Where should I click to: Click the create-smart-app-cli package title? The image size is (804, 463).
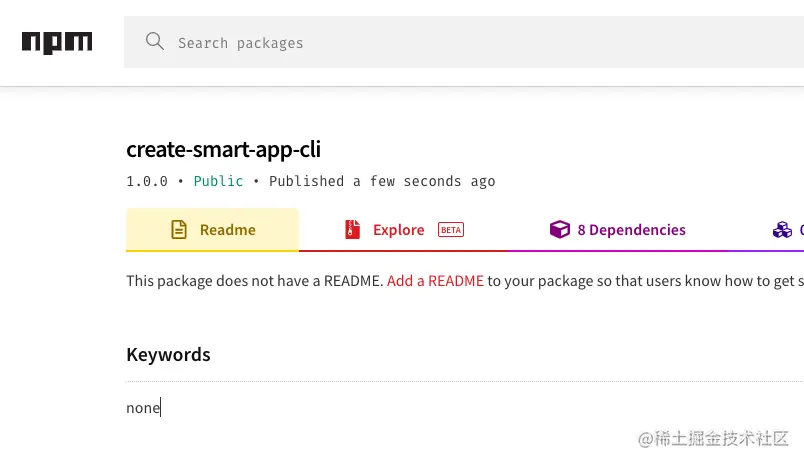[223, 150]
